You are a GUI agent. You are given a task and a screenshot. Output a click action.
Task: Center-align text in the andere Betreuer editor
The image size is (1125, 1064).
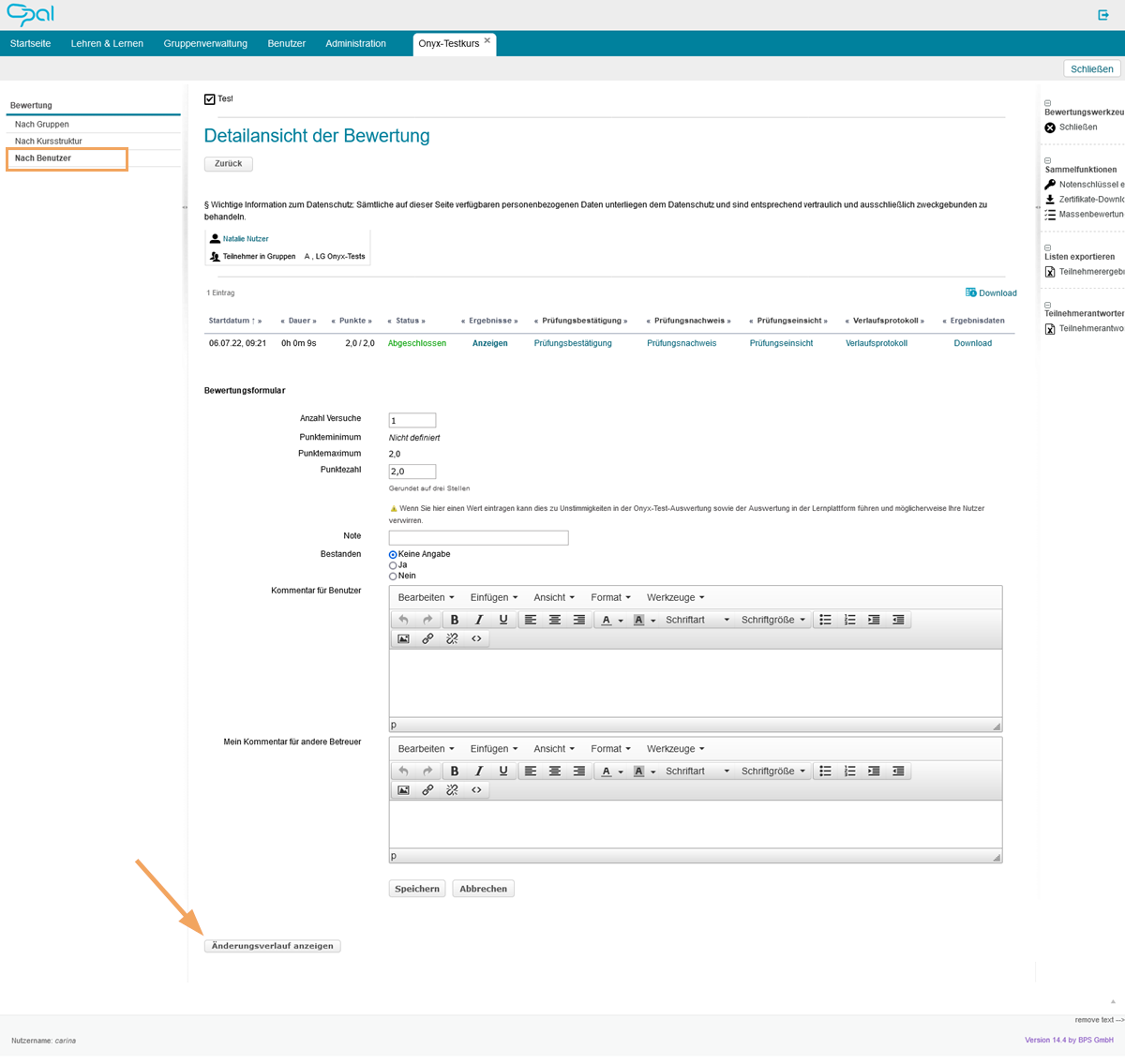[555, 772]
